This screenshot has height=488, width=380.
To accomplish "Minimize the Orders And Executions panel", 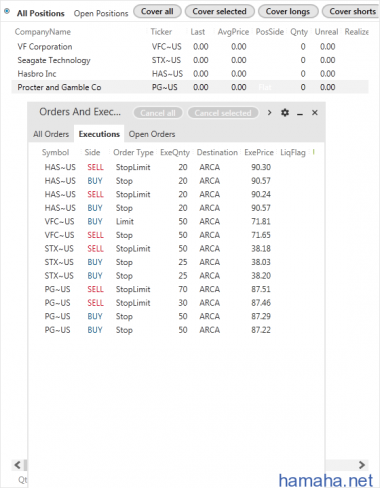I will [x=300, y=113].
